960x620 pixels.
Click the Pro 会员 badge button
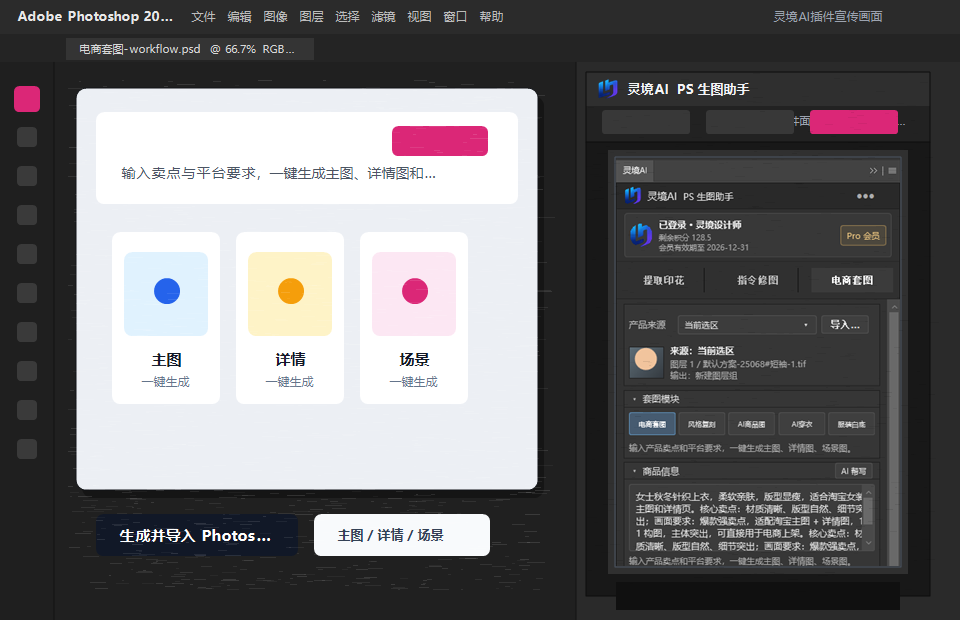click(863, 236)
